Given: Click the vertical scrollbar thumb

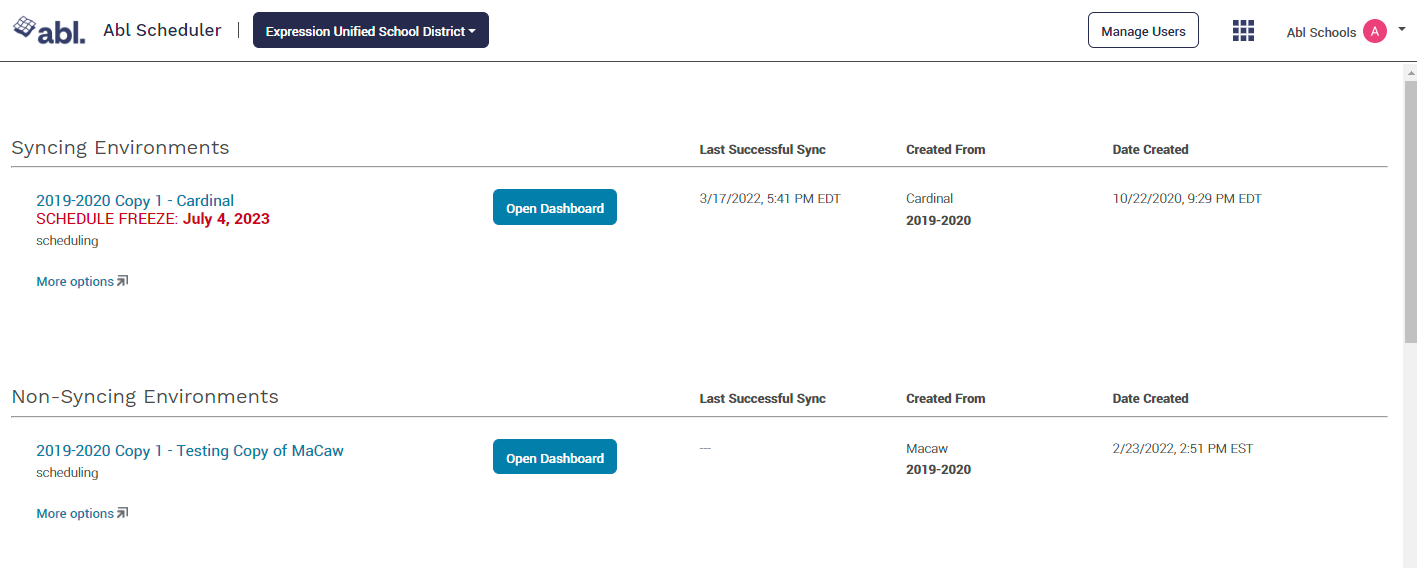Looking at the screenshot, I should point(1410,210).
